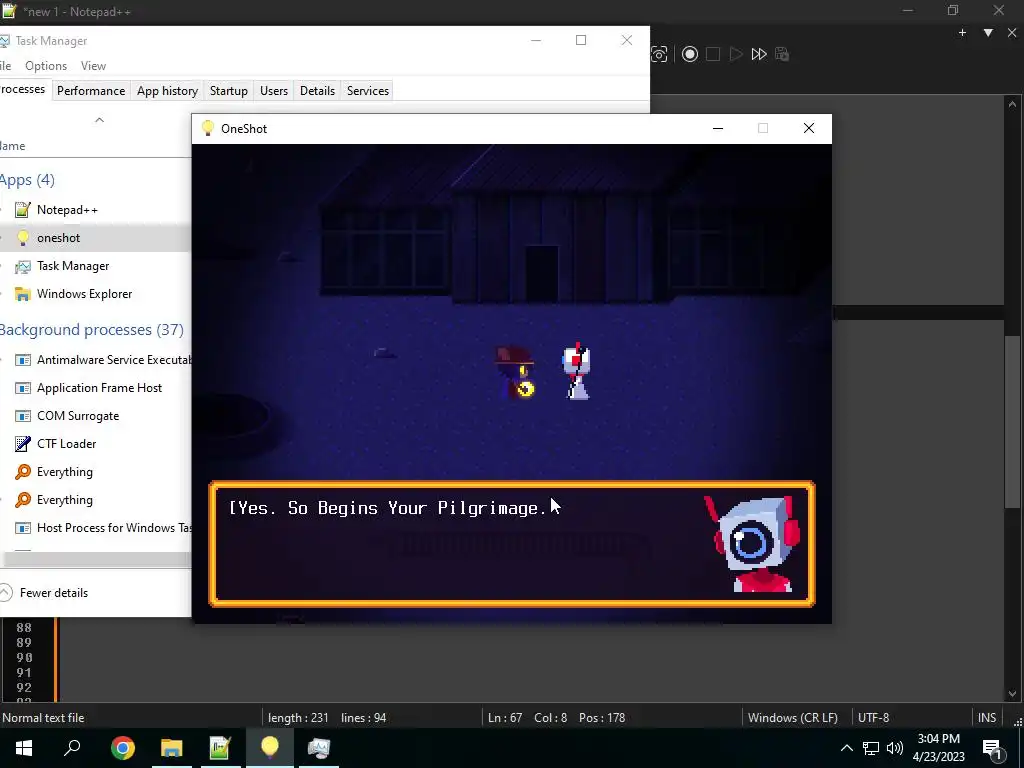
Task: Select the Application Frame Host row
Action: point(95,388)
